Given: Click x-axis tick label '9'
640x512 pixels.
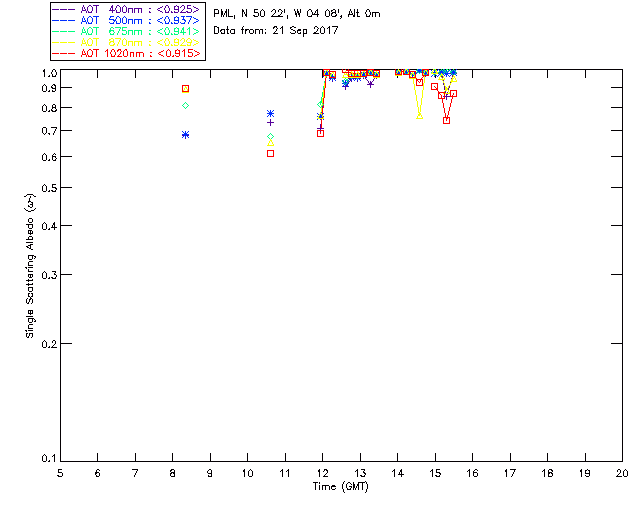Looking at the screenshot, I should tap(210, 473).
